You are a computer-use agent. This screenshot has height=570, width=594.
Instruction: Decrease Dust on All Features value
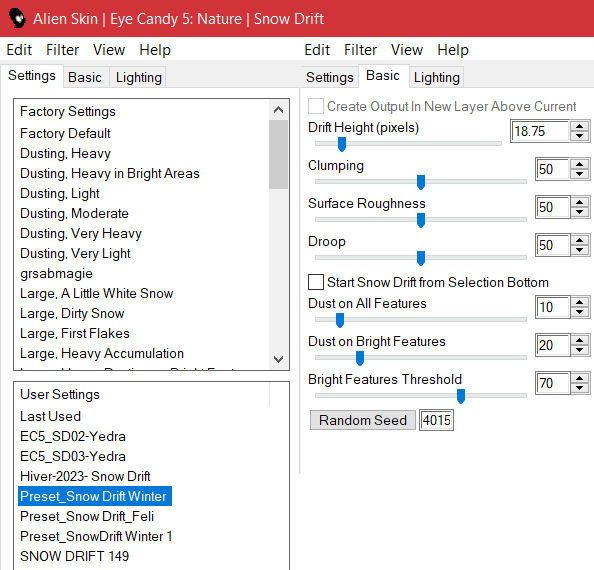point(579,312)
